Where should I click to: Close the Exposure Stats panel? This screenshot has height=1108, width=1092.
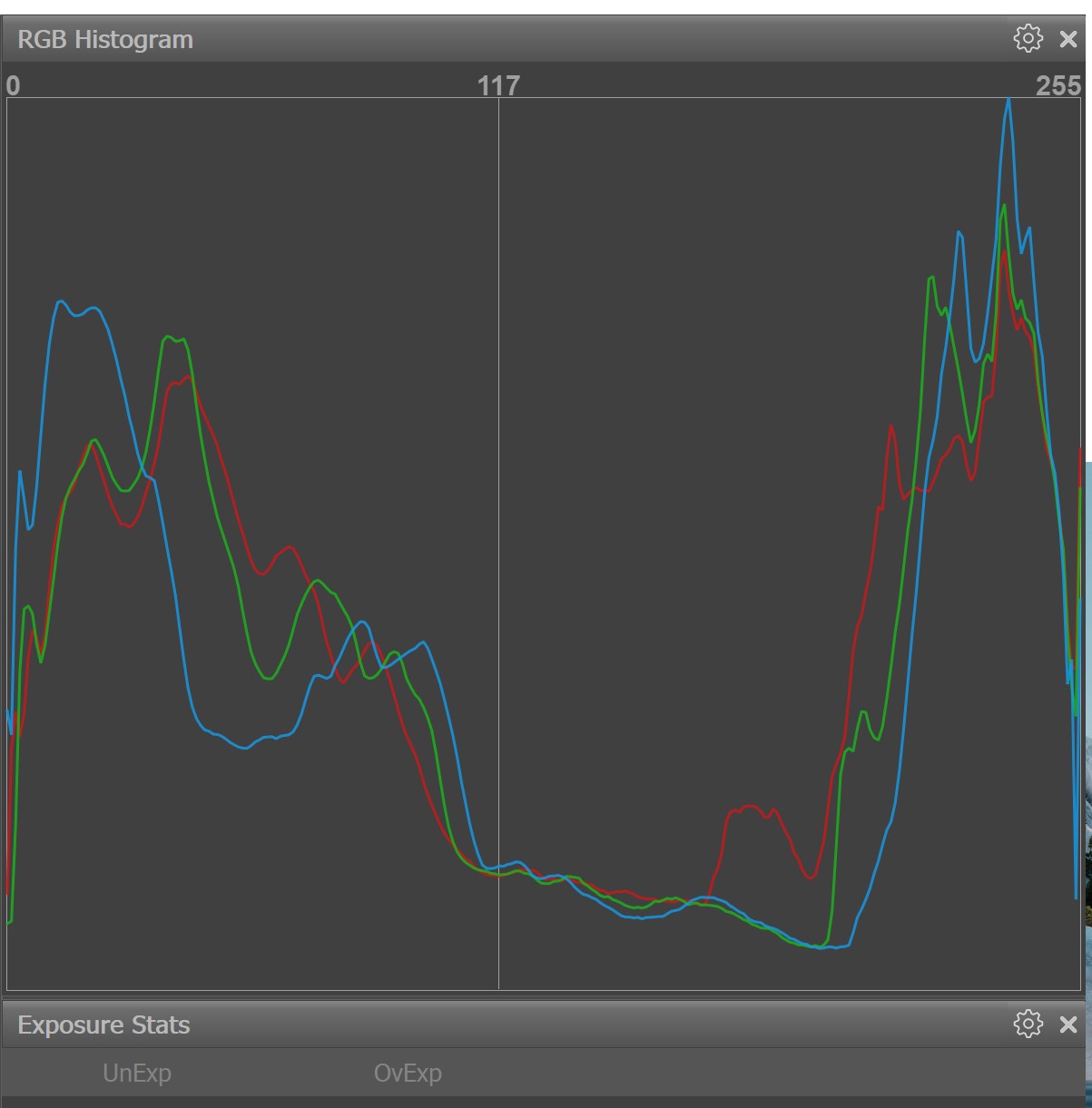[1068, 1025]
